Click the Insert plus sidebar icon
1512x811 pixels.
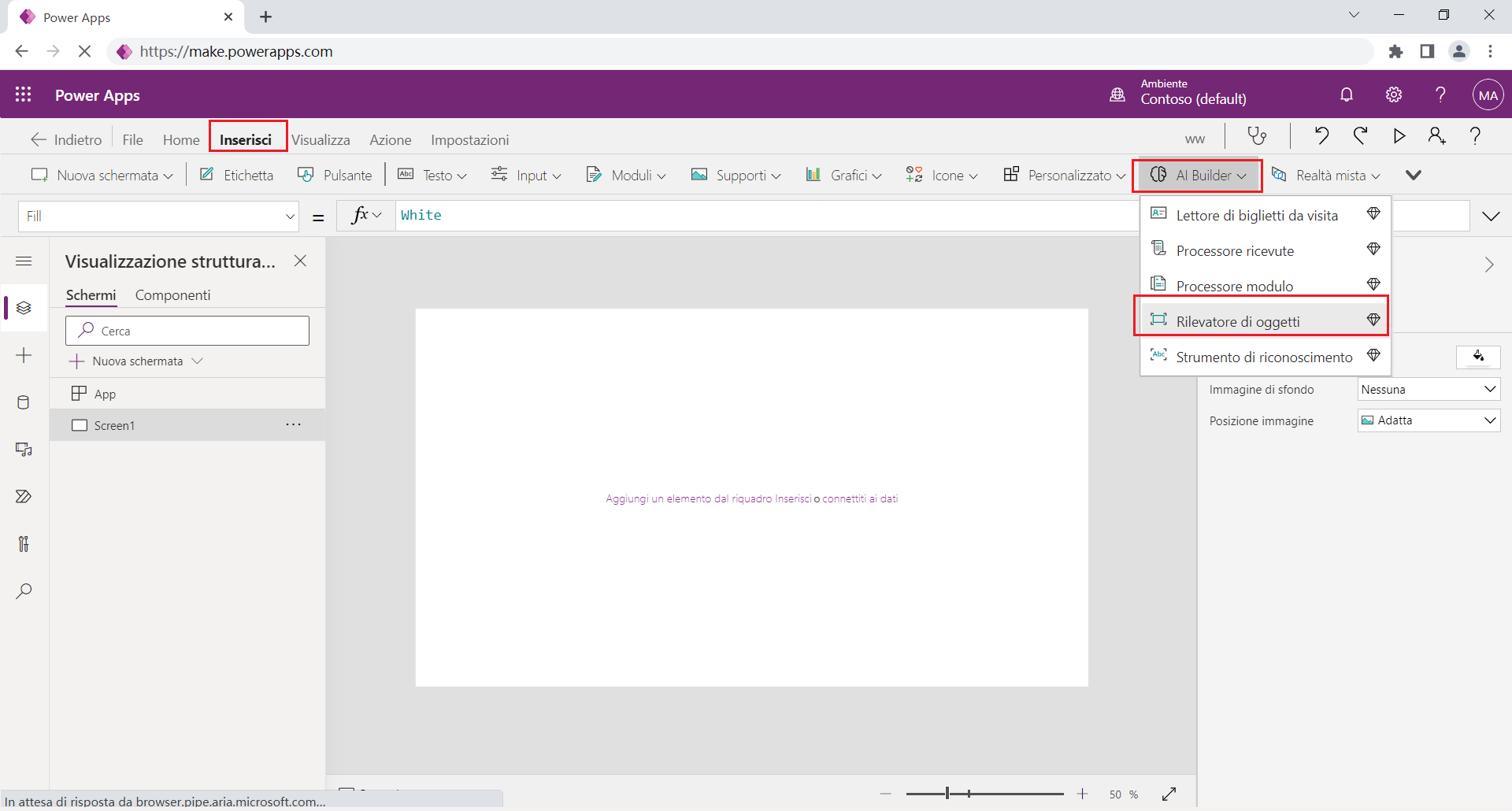click(x=24, y=355)
